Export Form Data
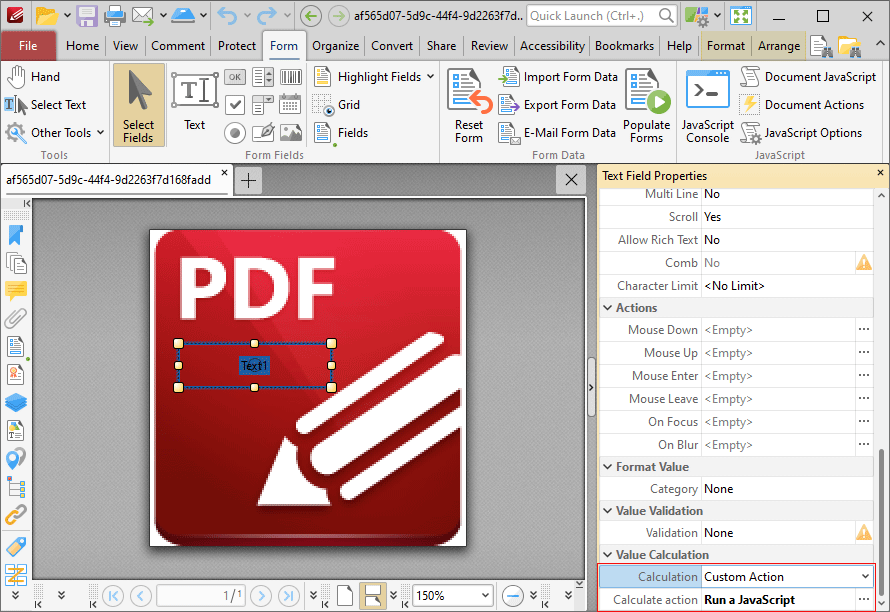Viewport: 890px width, 612px height. pos(557,104)
